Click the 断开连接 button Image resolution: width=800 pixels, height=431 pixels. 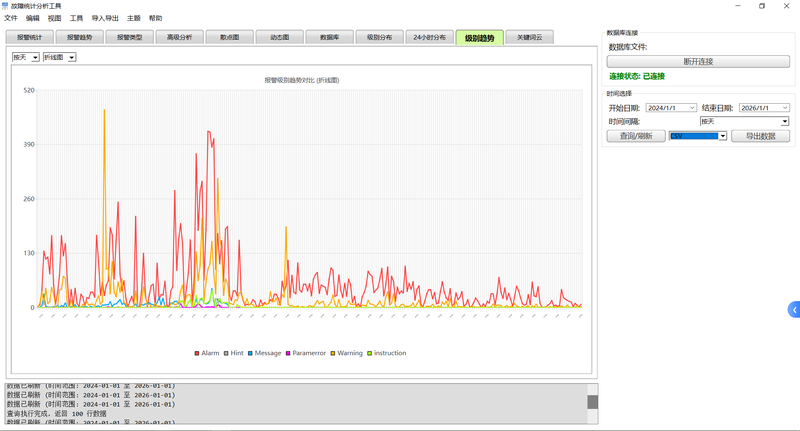pos(698,61)
